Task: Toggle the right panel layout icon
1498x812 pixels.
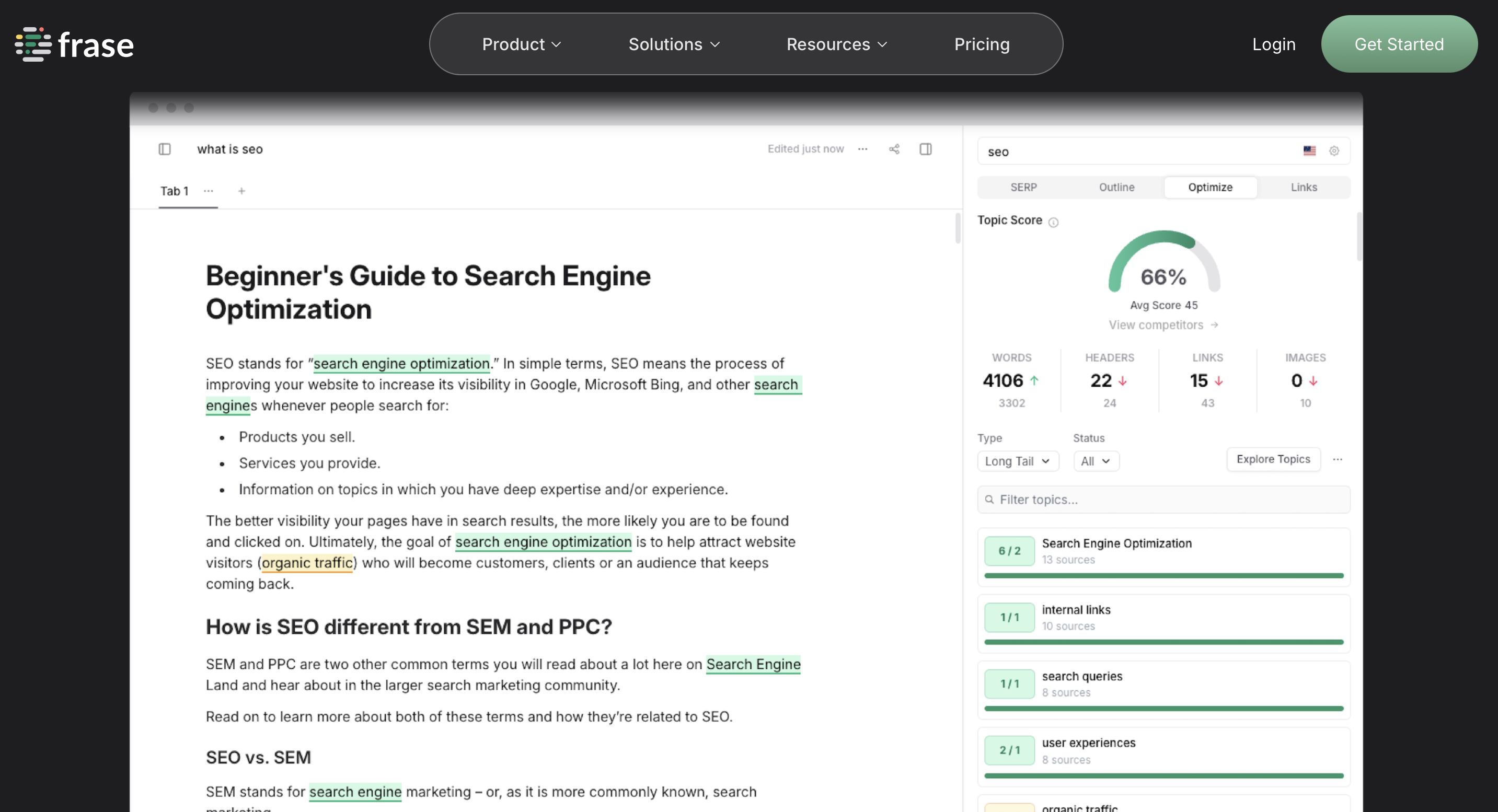Action: [x=926, y=149]
